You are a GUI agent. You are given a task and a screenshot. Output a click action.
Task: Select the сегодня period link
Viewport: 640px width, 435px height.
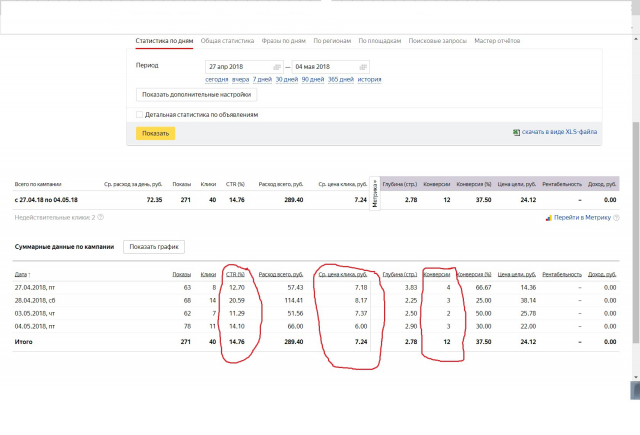(x=216, y=80)
